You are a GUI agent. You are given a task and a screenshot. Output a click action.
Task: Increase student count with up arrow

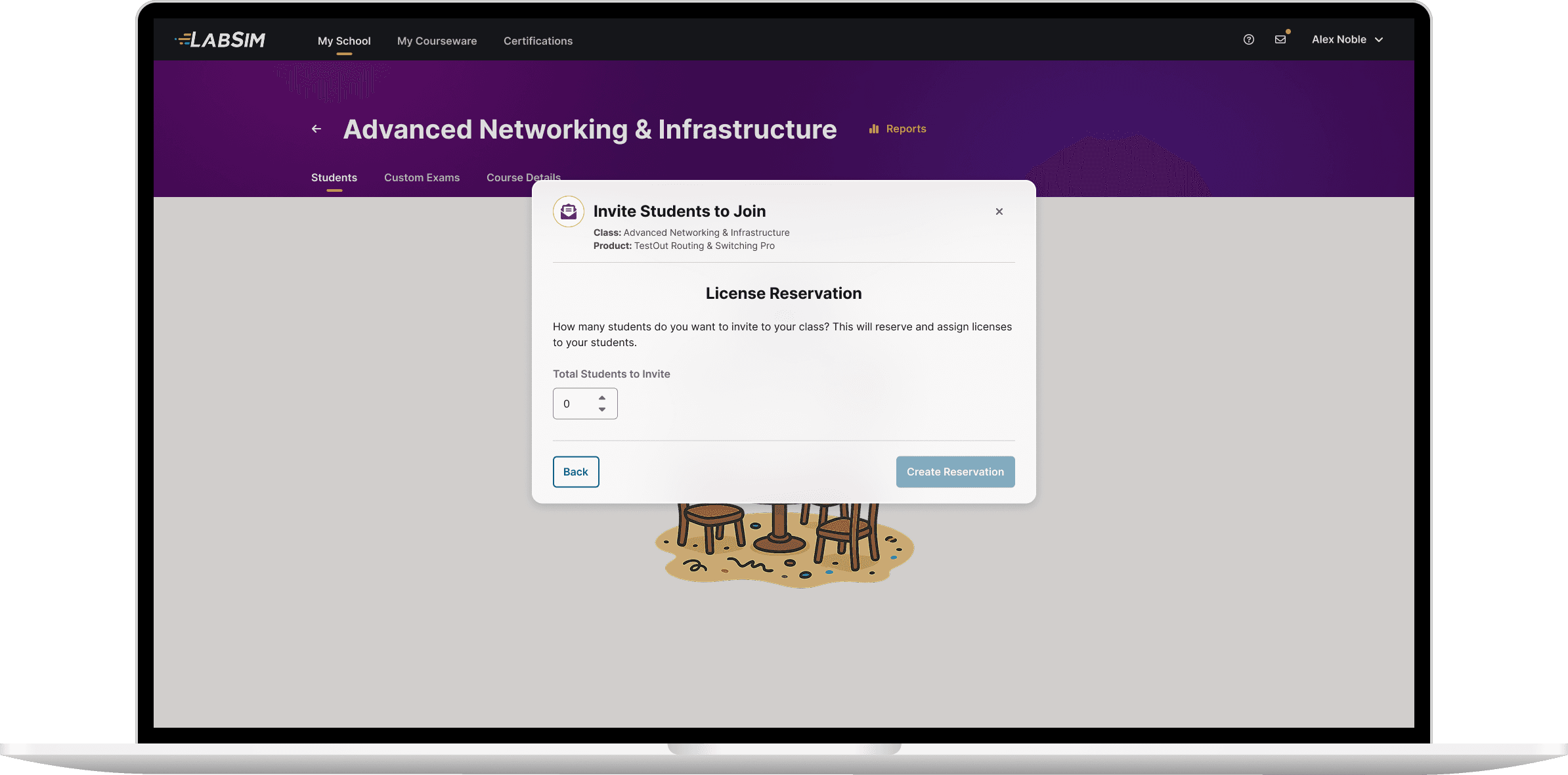pos(601,398)
